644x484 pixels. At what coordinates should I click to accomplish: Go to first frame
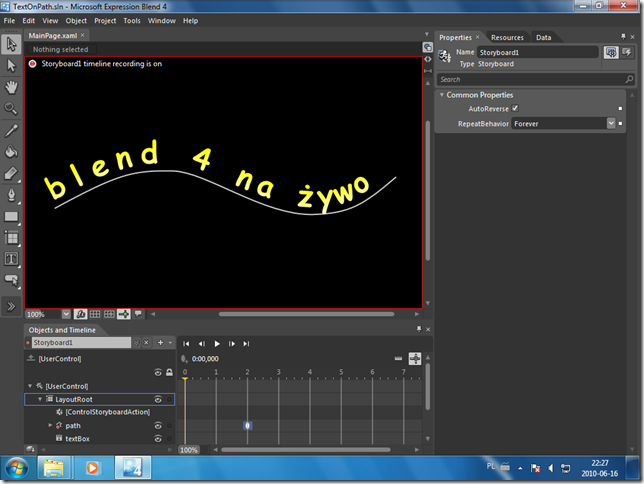click(x=186, y=343)
